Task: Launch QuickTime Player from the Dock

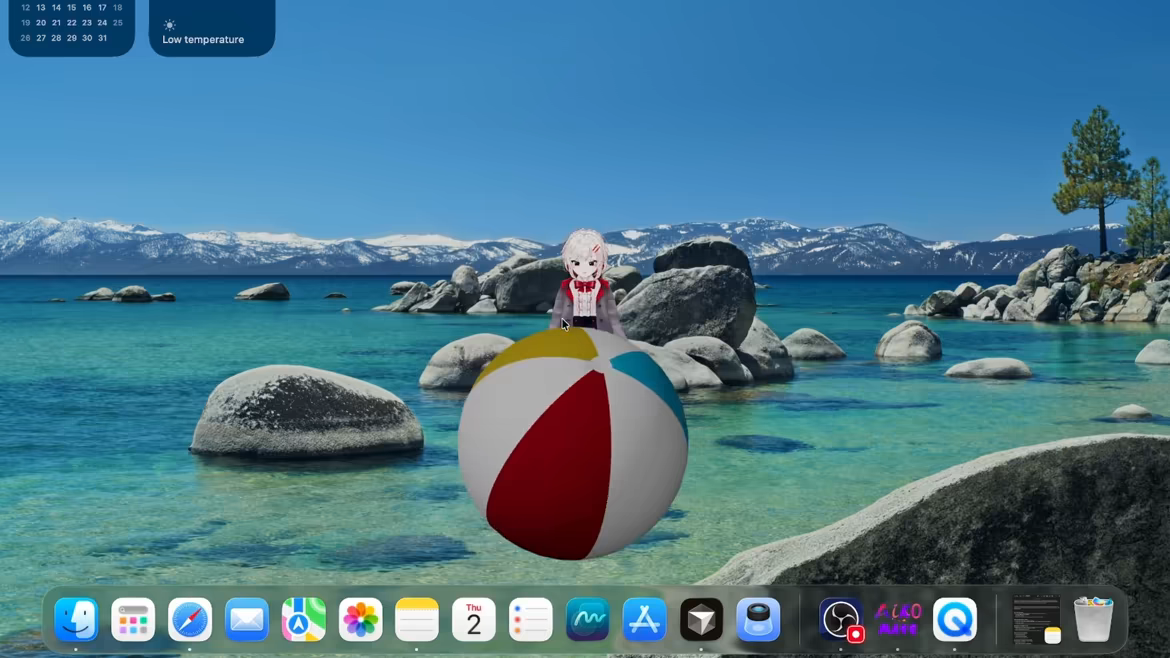Action: [x=954, y=619]
